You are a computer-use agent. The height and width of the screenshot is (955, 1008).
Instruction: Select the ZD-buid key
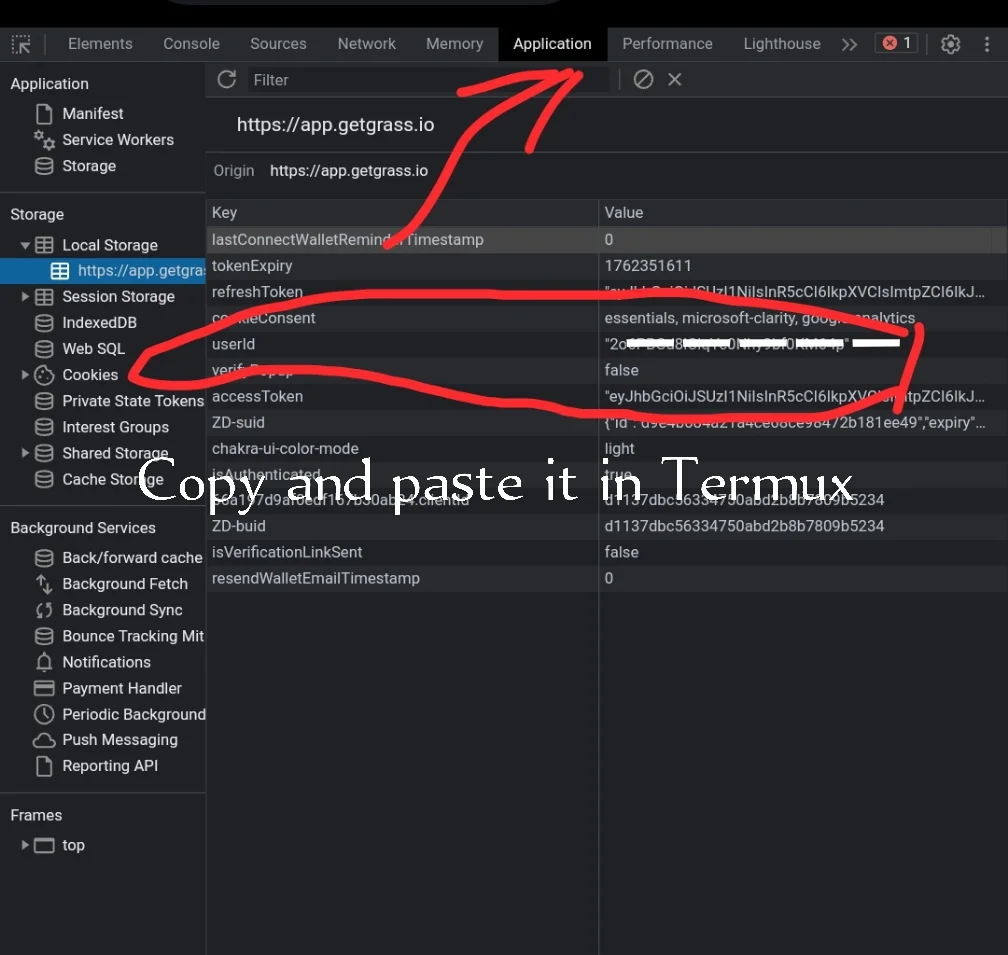[238, 526]
